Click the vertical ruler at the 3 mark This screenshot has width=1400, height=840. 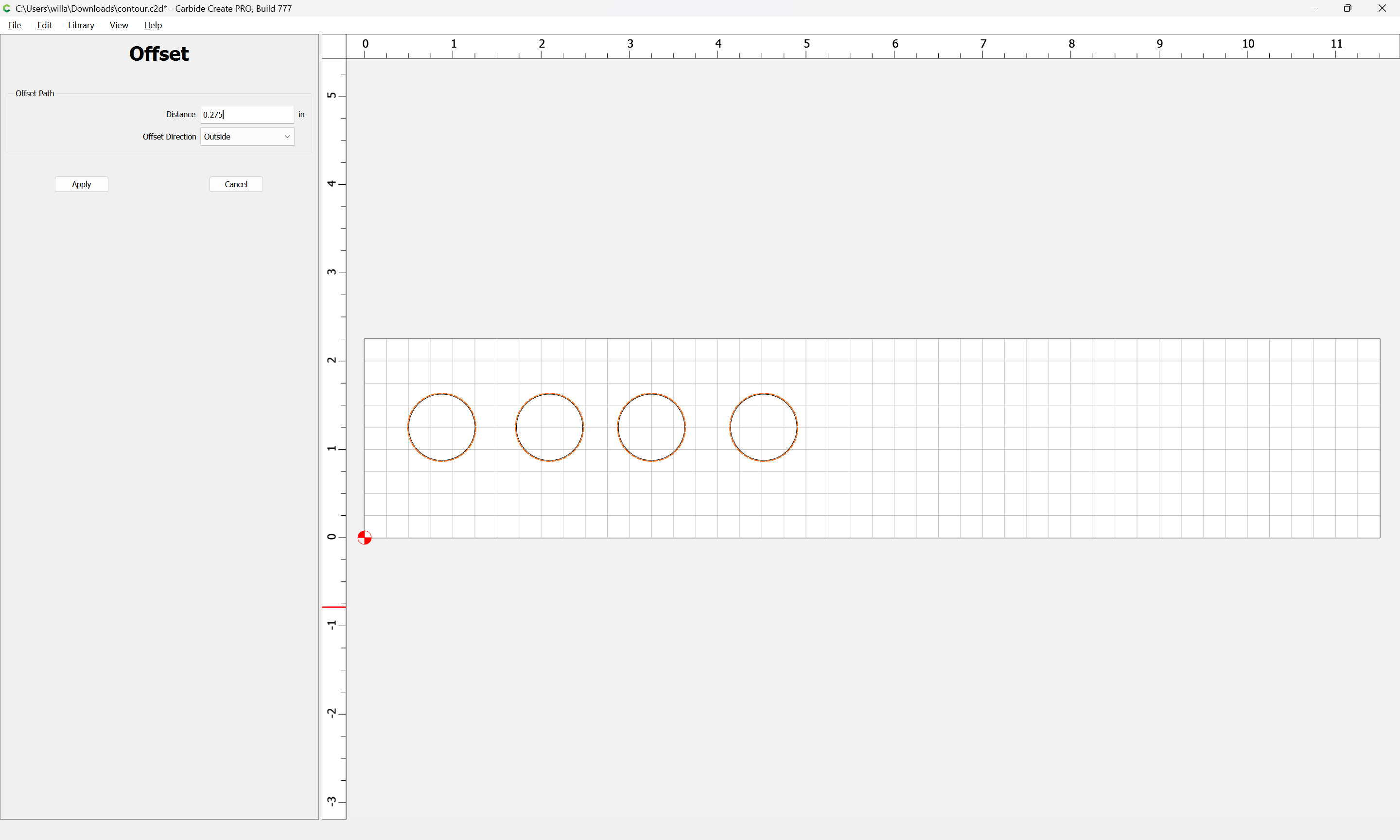(x=334, y=272)
